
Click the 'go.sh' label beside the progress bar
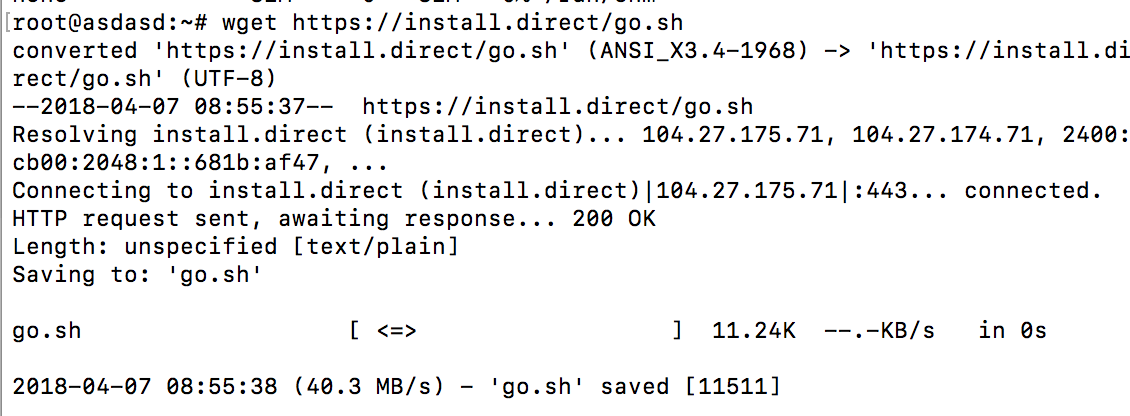click(47, 332)
